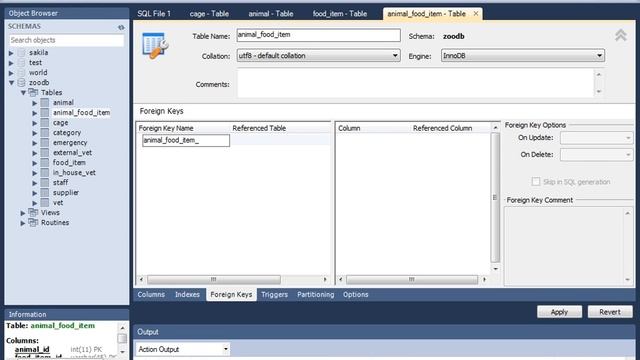Click the Views folder icon

pos(33,213)
